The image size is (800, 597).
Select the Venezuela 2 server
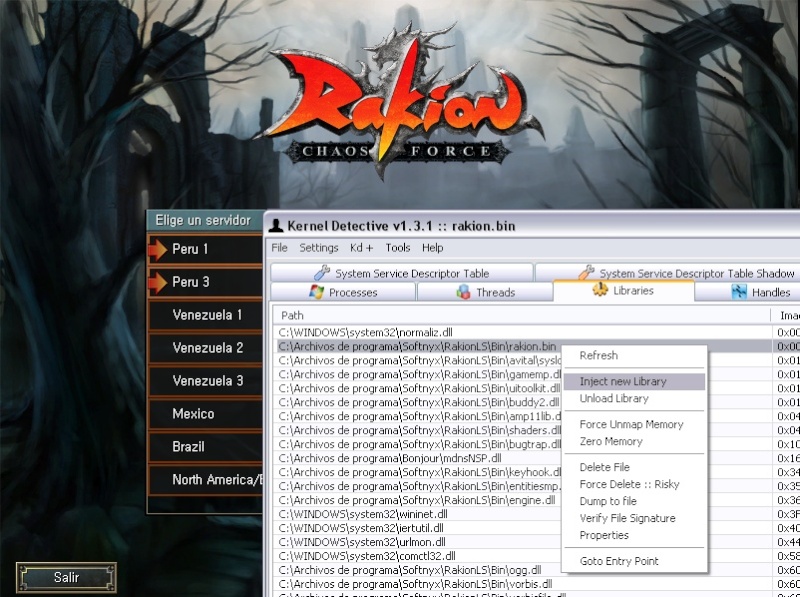(x=205, y=348)
